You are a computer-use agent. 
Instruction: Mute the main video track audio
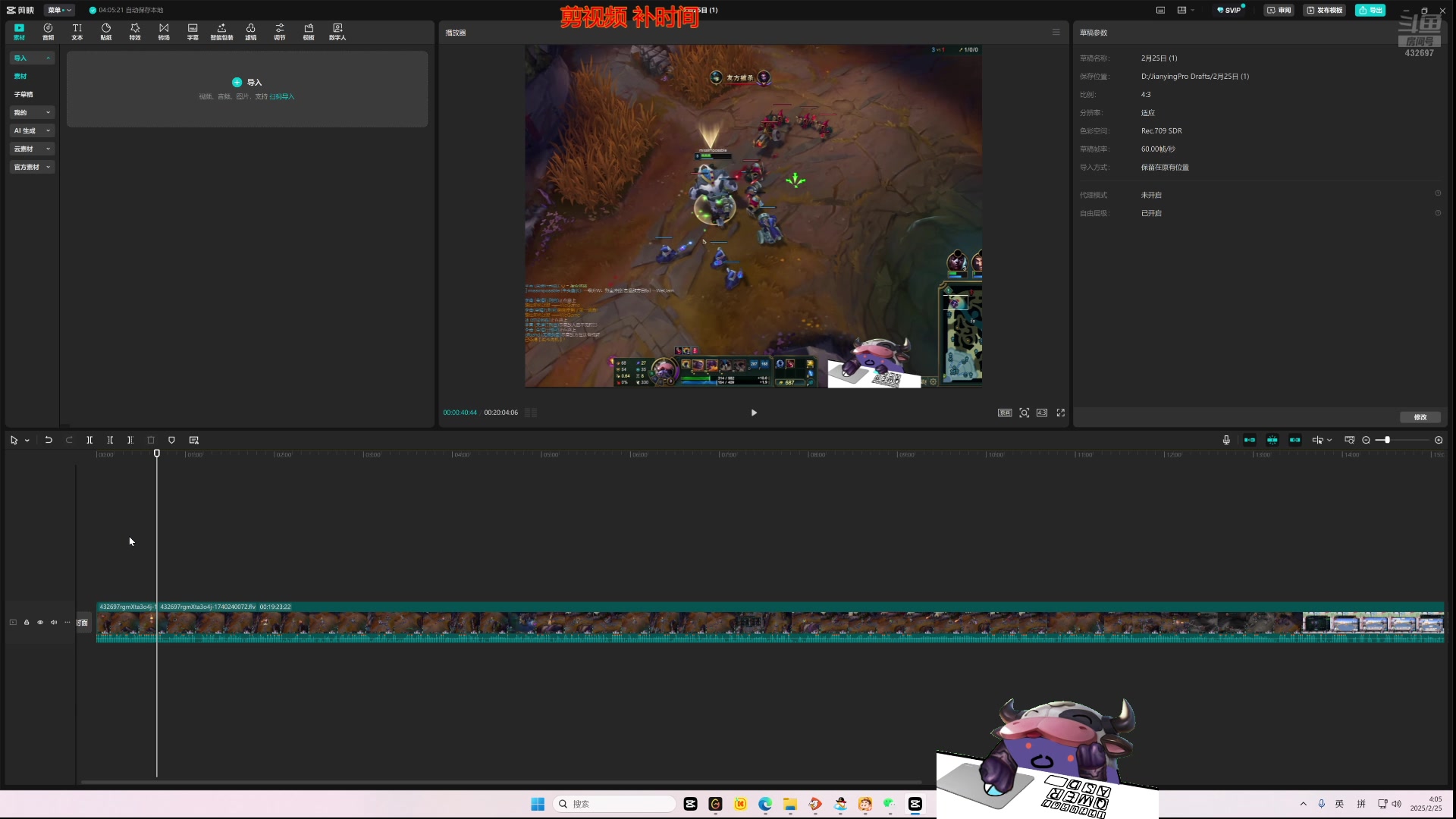(54, 623)
